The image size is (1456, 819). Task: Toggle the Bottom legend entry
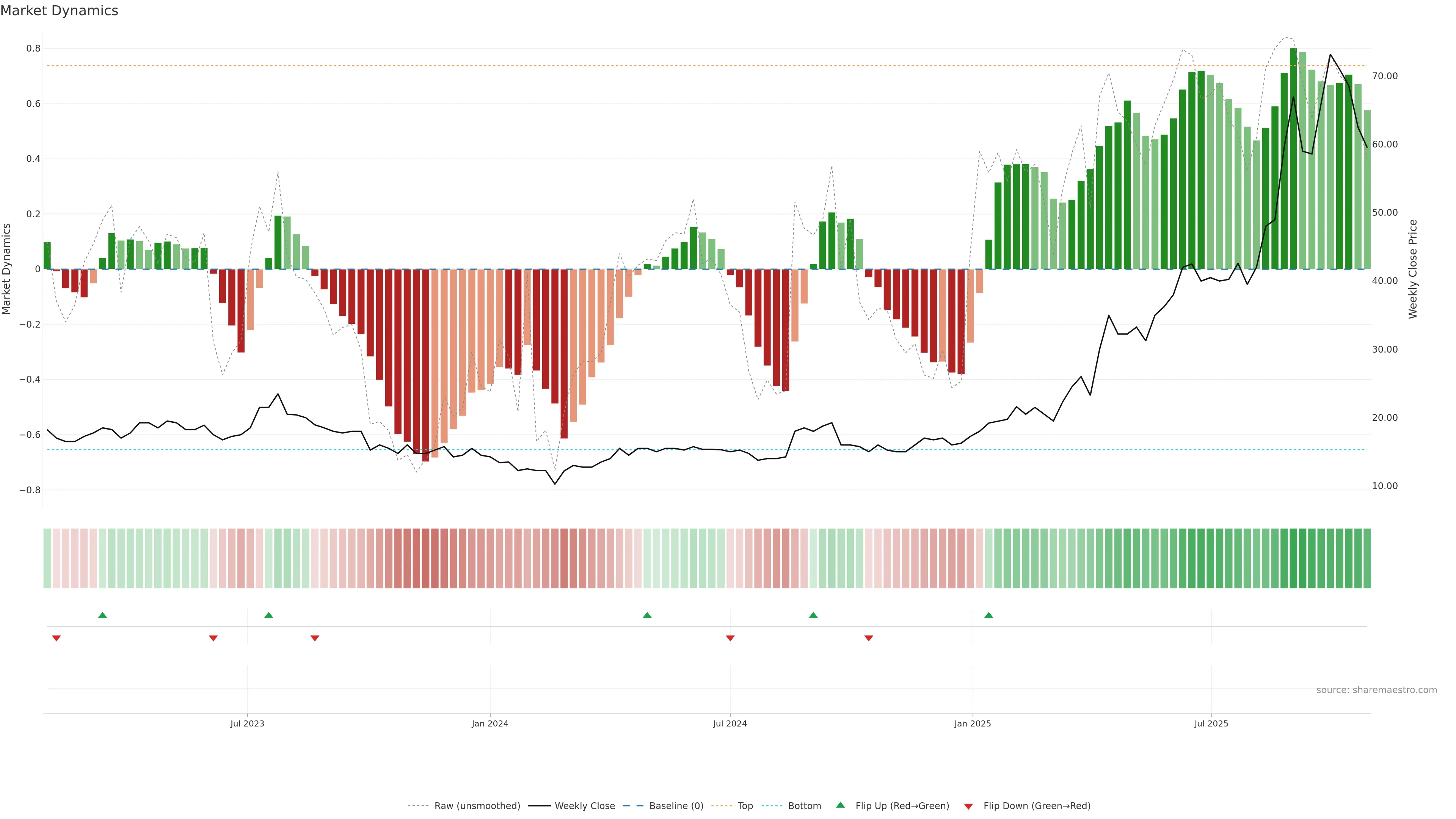click(x=804, y=806)
